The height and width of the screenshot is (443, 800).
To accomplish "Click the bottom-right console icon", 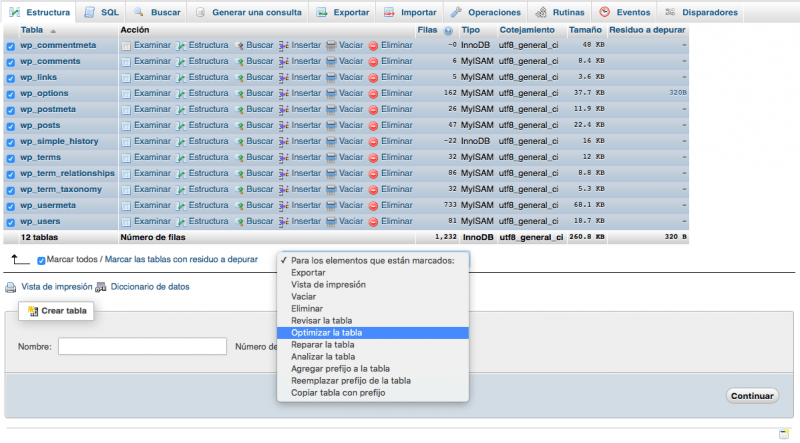I will (784, 434).
